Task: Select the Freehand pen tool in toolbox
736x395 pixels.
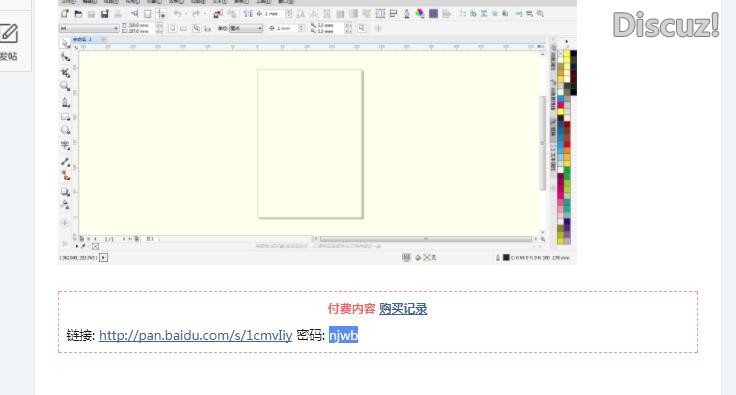Action: pyautogui.click(x=65, y=102)
